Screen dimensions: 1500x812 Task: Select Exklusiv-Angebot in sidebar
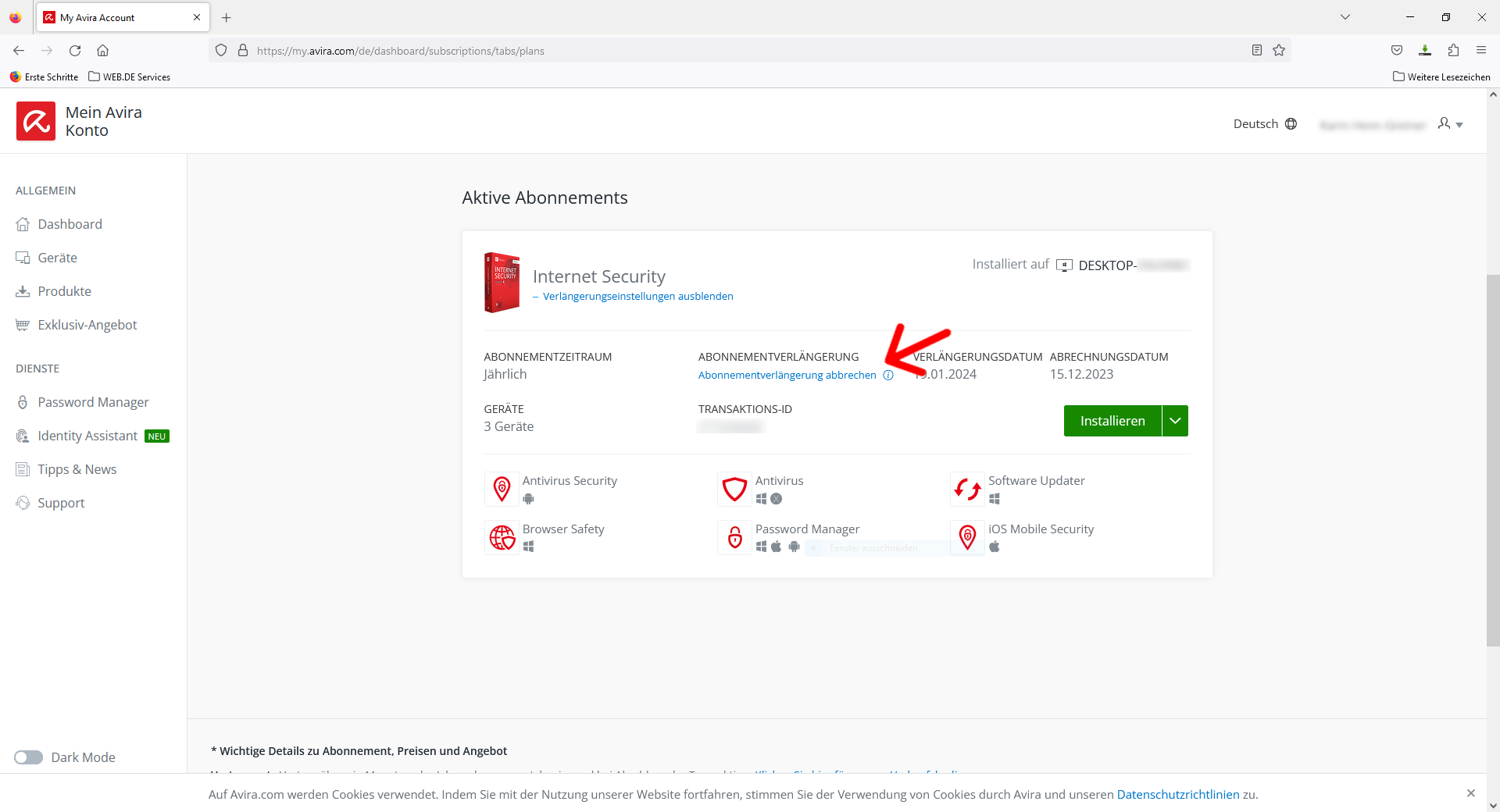pyautogui.click(x=77, y=325)
